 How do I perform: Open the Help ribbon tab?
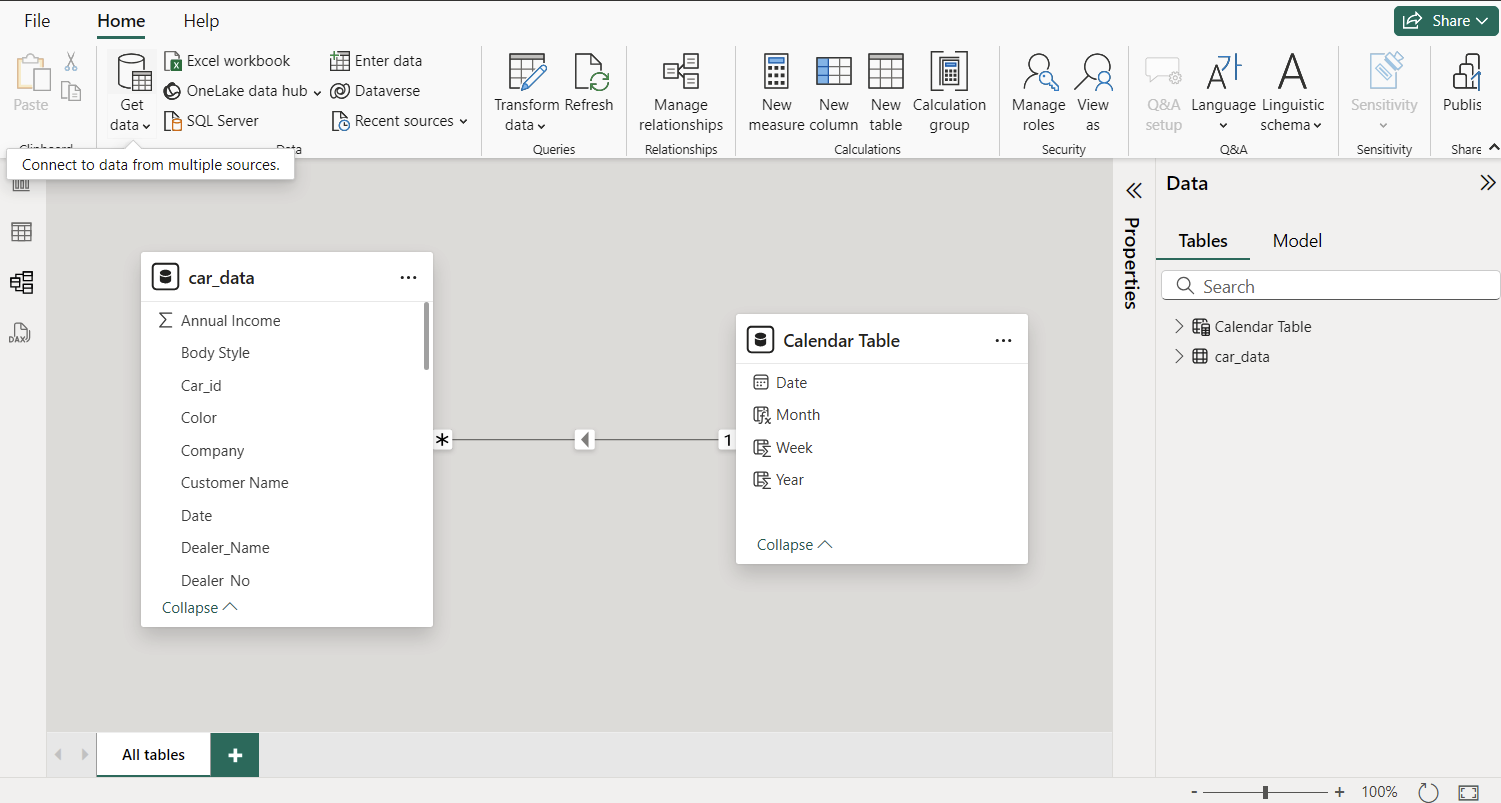tap(201, 21)
